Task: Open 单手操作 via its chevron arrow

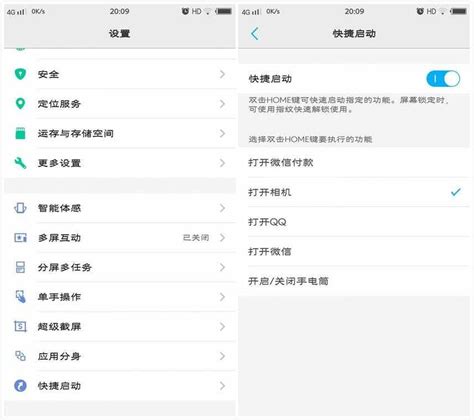Action: 222,297
